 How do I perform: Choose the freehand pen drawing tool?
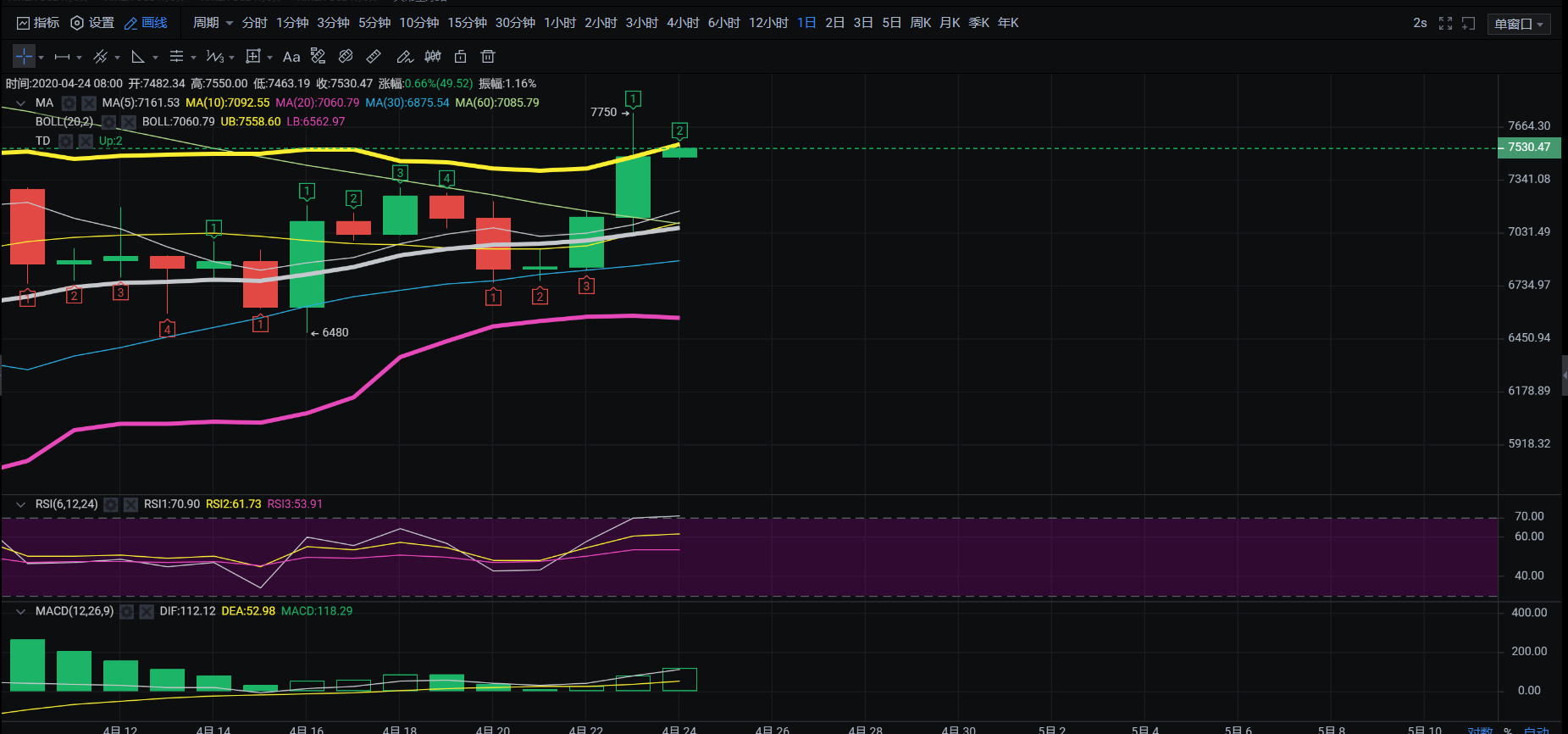coord(404,57)
